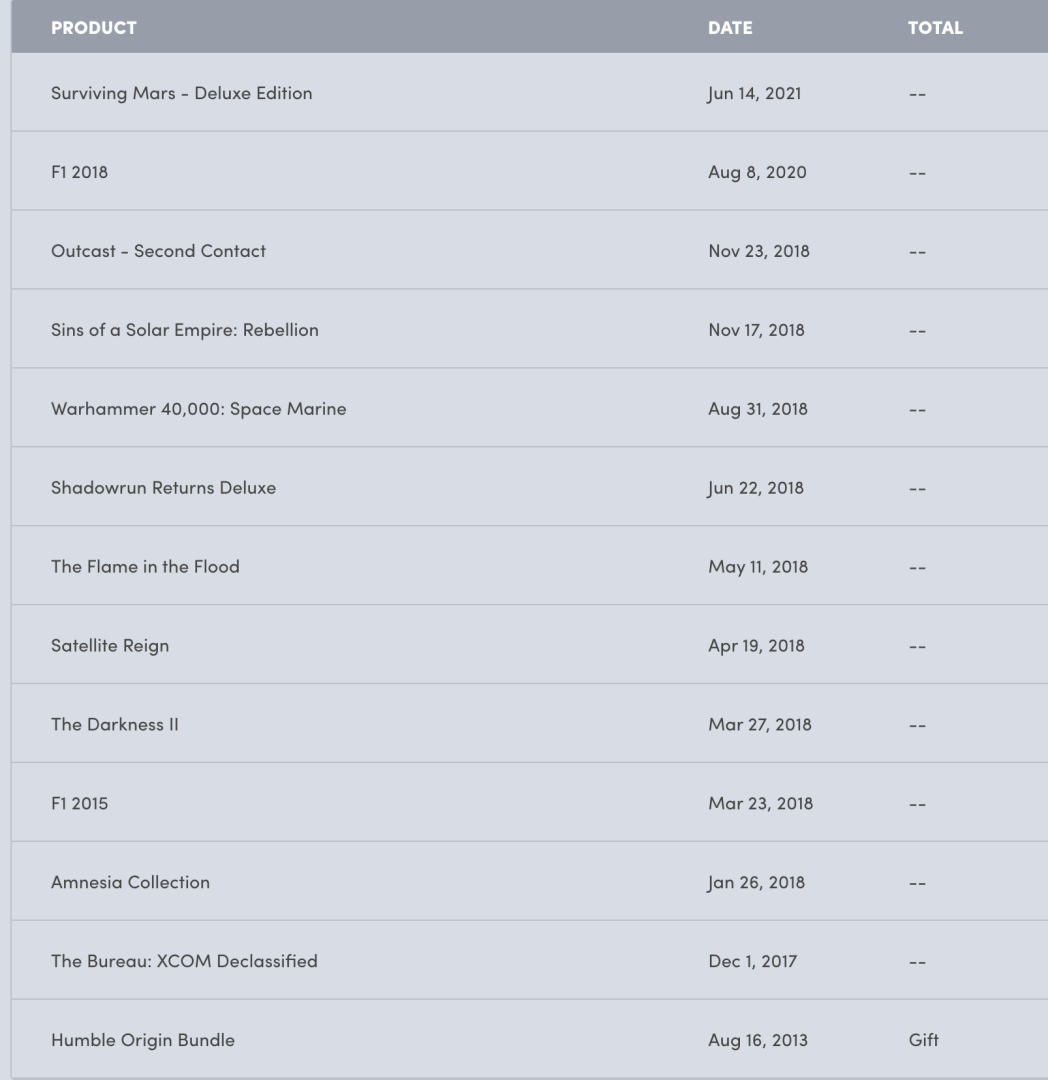The height and width of the screenshot is (1080, 1048).
Task: Open the Humble Origin Bundle purchase
Action: pyautogui.click(x=143, y=1041)
